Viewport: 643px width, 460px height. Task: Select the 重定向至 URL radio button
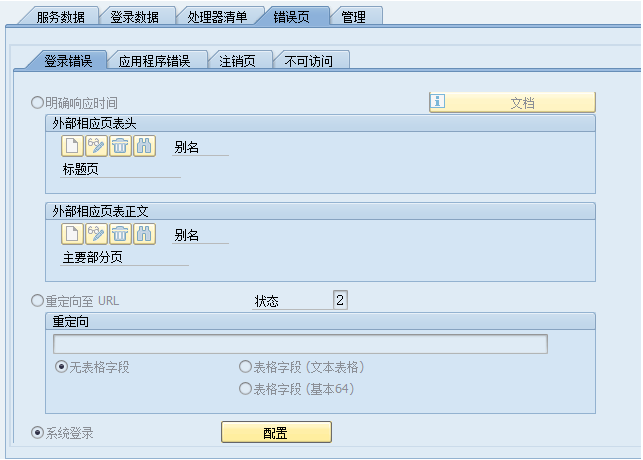pos(37,301)
